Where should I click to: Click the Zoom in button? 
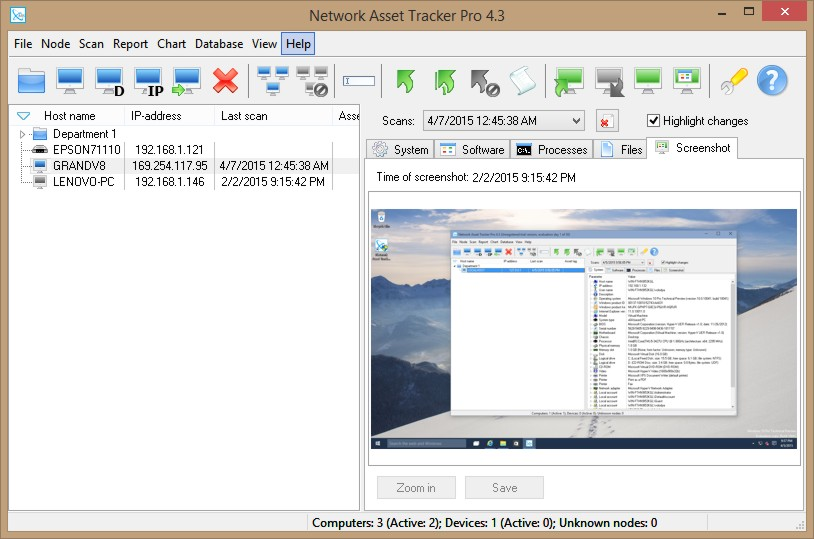pos(416,488)
